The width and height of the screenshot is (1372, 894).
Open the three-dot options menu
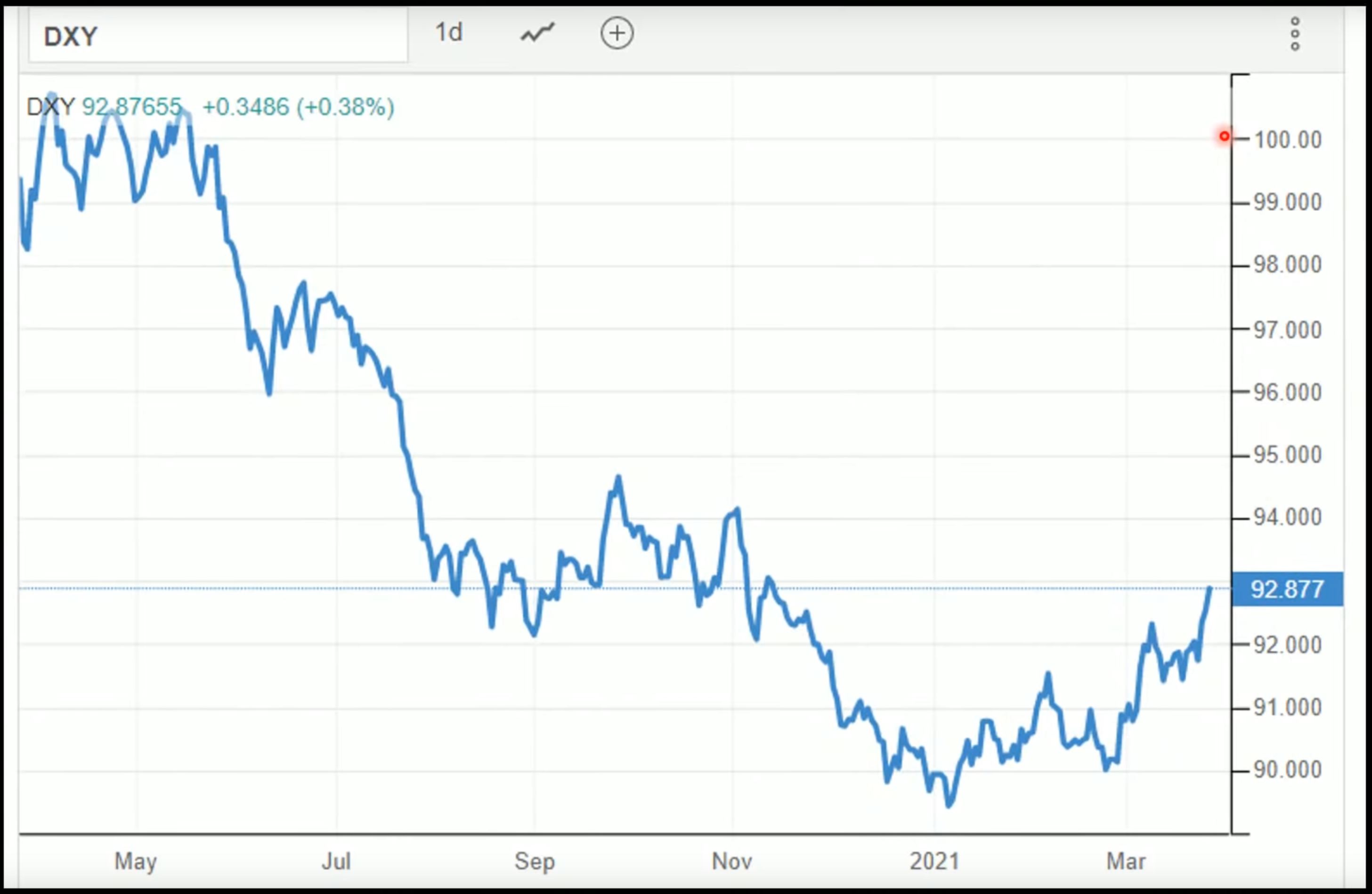[x=1295, y=34]
